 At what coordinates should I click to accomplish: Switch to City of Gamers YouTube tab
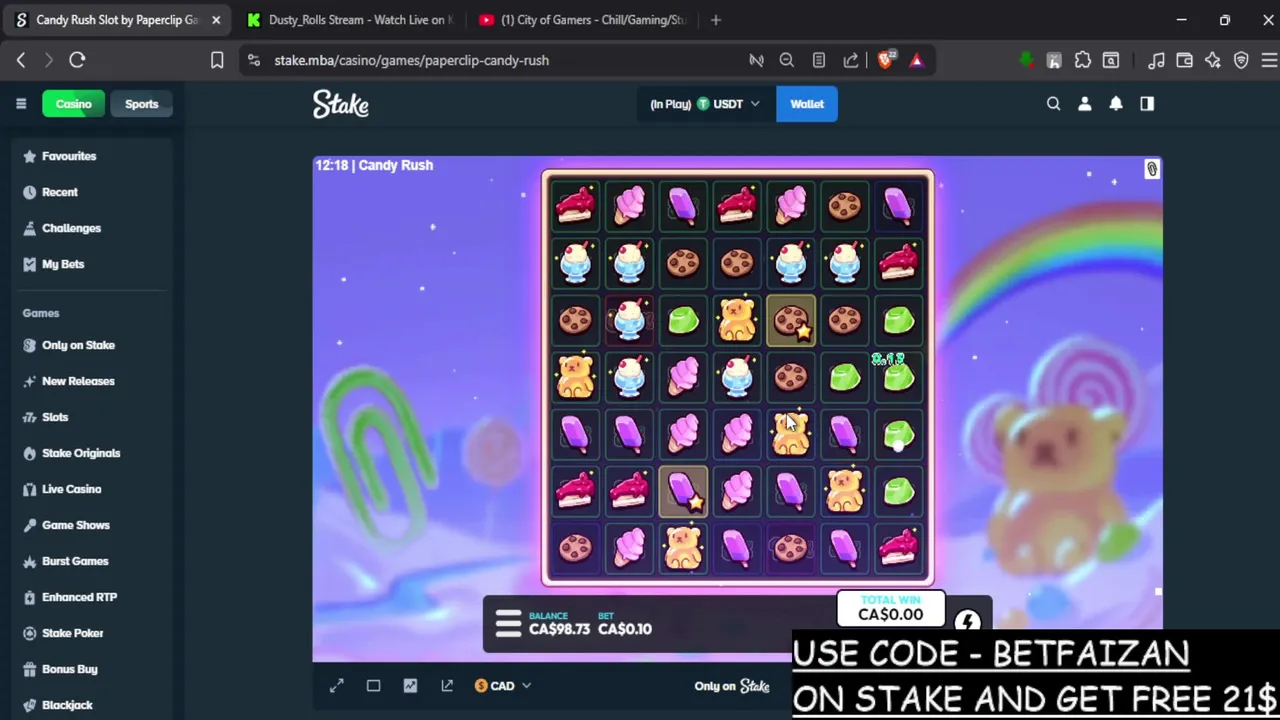point(581,20)
